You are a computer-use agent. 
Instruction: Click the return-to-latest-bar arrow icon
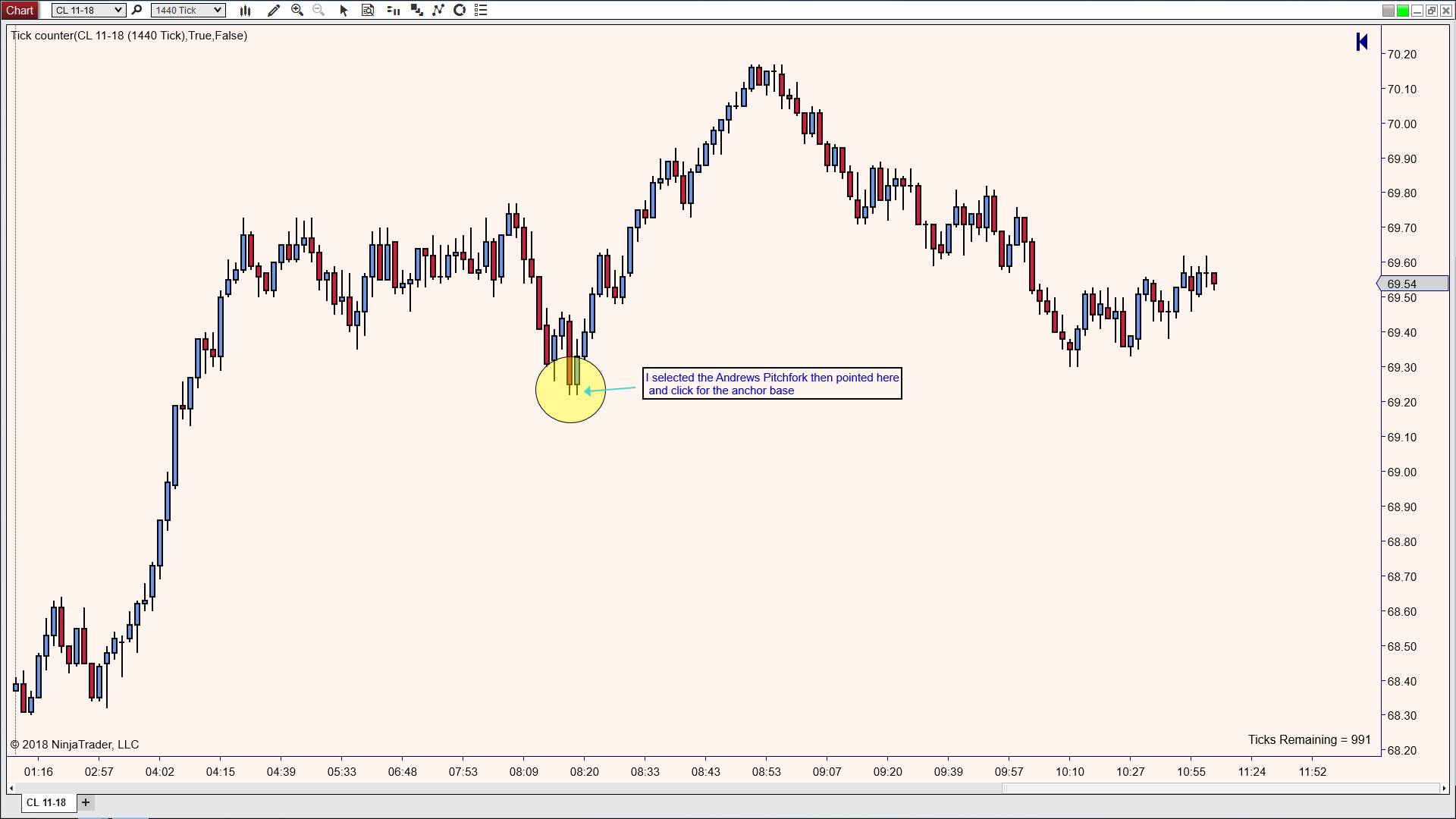coord(1361,42)
